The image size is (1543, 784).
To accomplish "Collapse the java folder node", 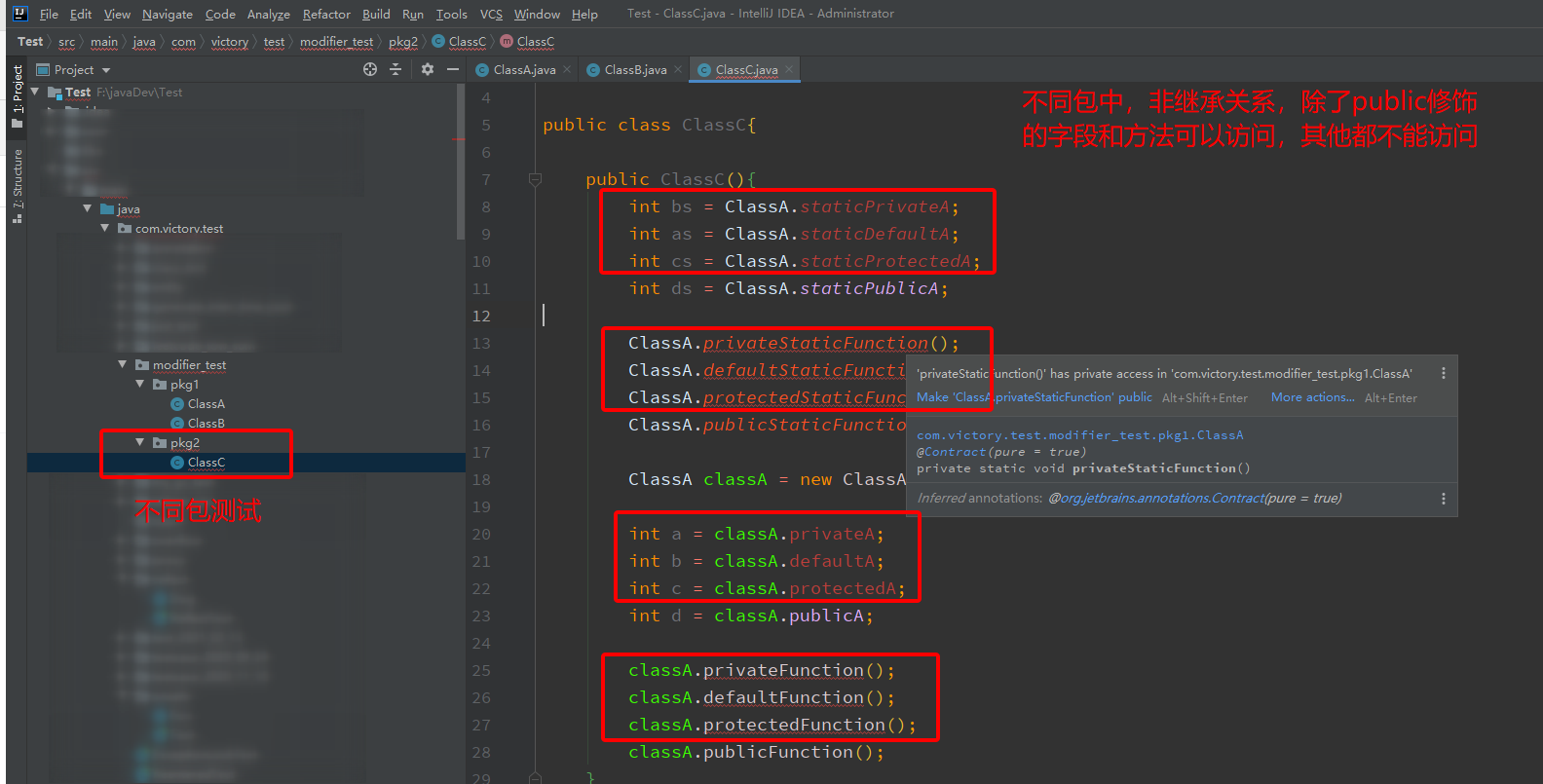I will [x=88, y=208].
